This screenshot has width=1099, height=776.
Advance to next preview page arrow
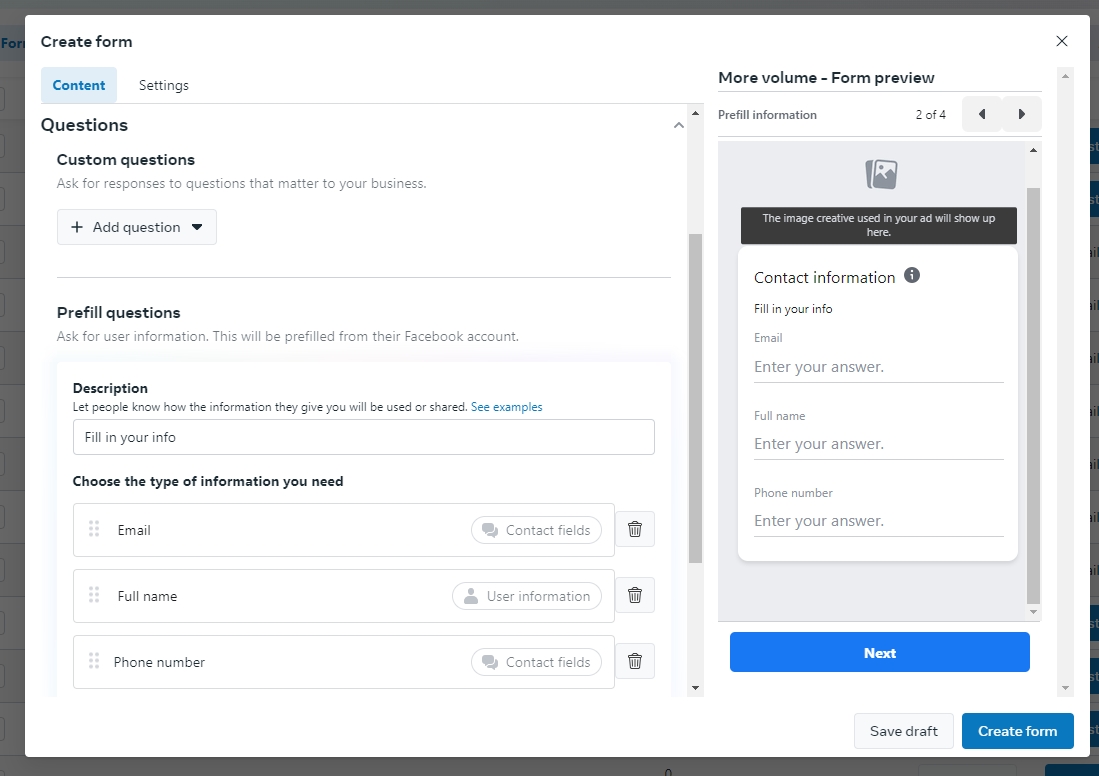(1021, 114)
